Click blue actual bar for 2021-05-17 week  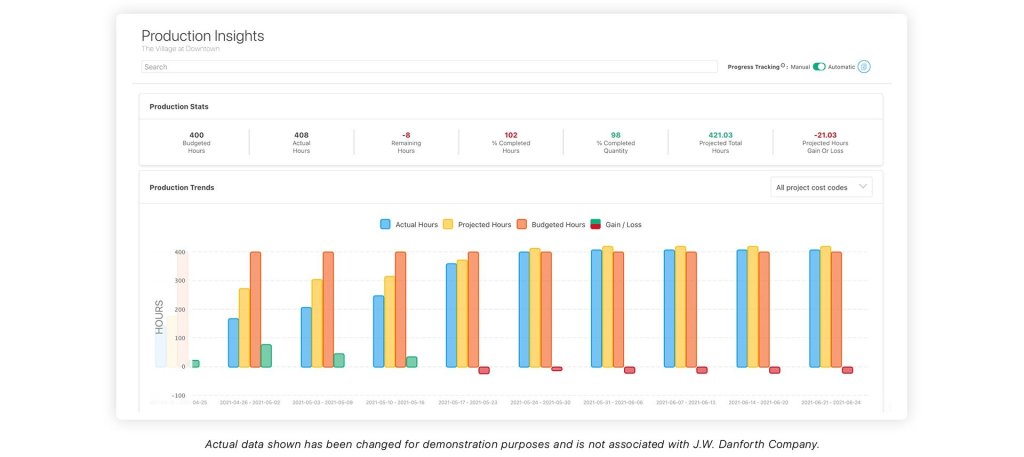[451, 315]
